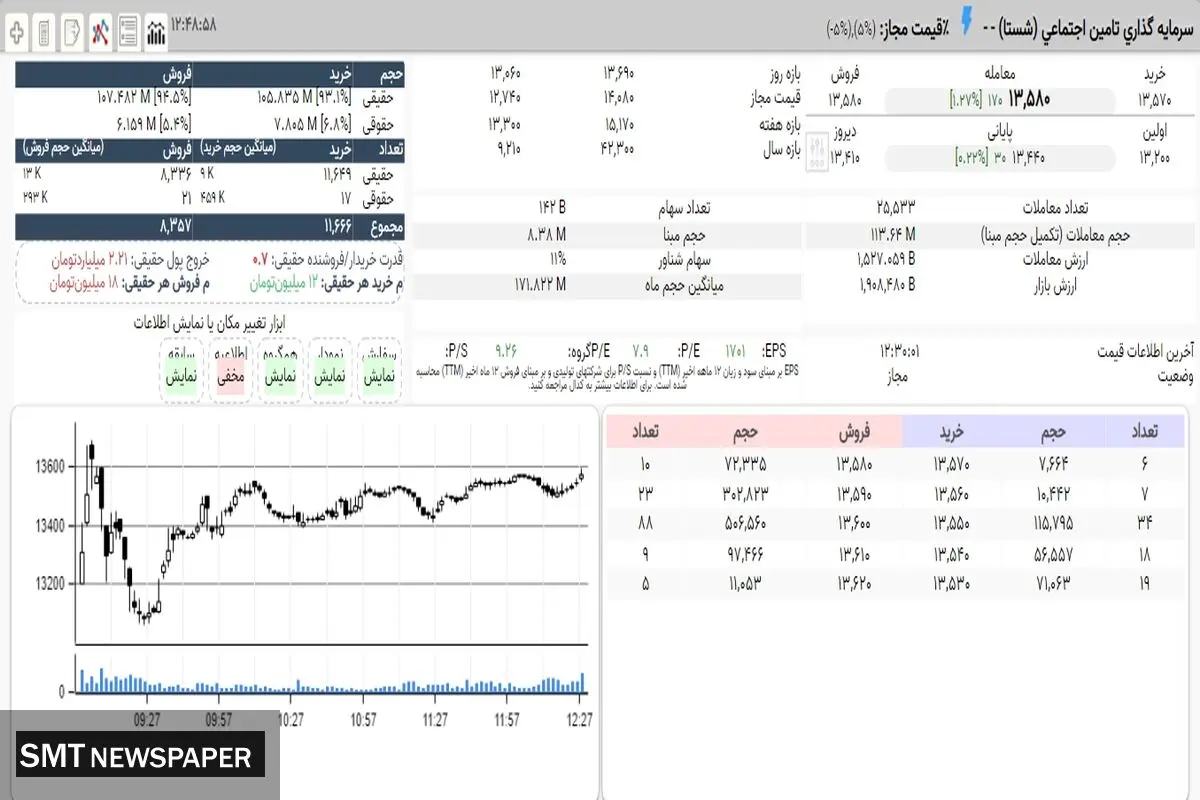Click the plus icon in top toolbar
The height and width of the screenshot is (800, 1200).
(x=17, y=31)
